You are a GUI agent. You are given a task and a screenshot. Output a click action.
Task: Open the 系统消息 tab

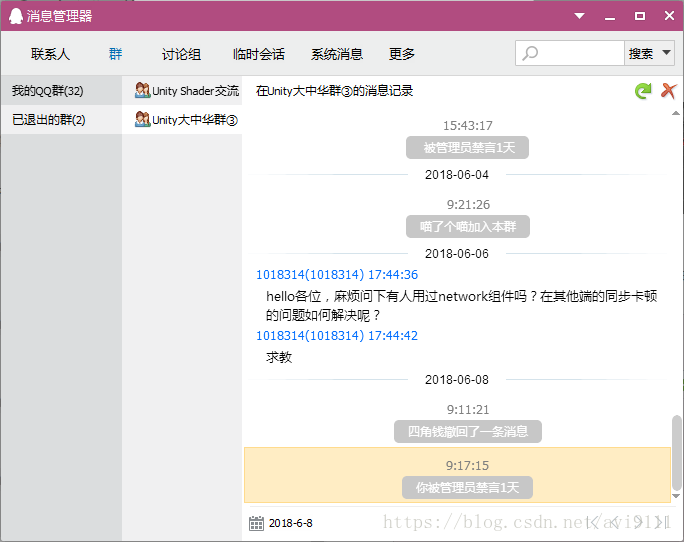337,54
